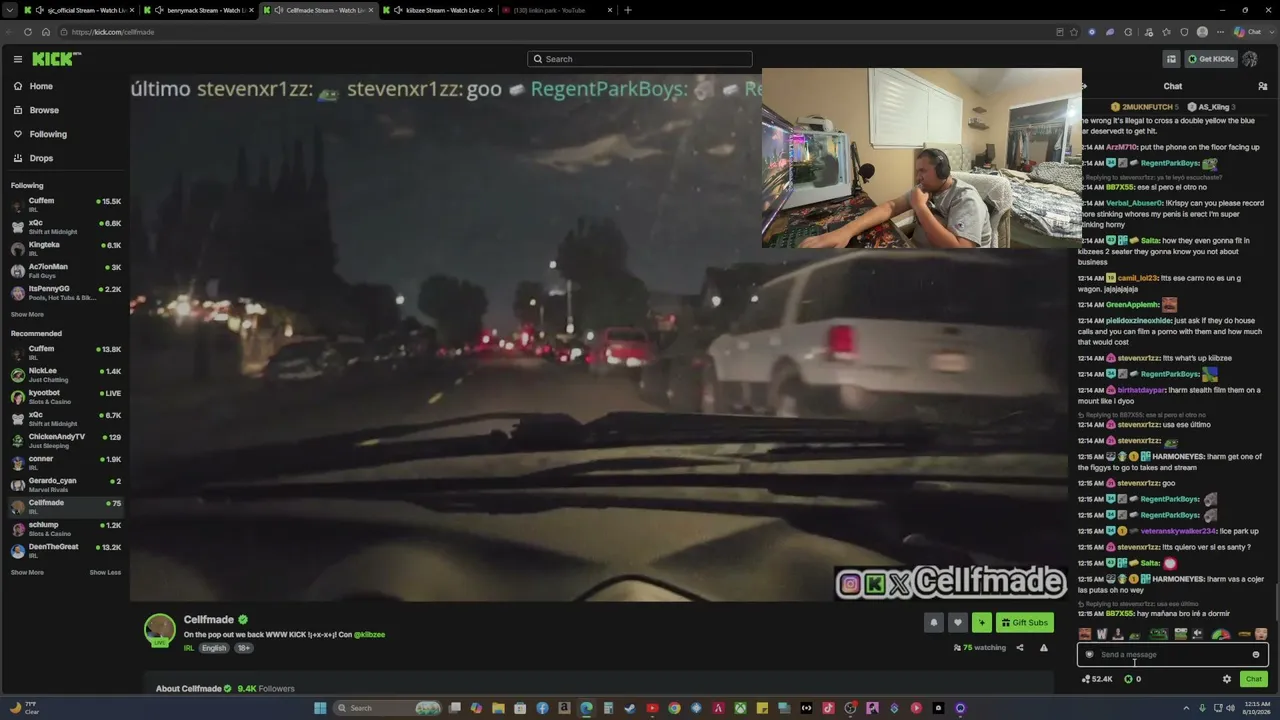Open Xbox app from the taskbar

(740, 708)
